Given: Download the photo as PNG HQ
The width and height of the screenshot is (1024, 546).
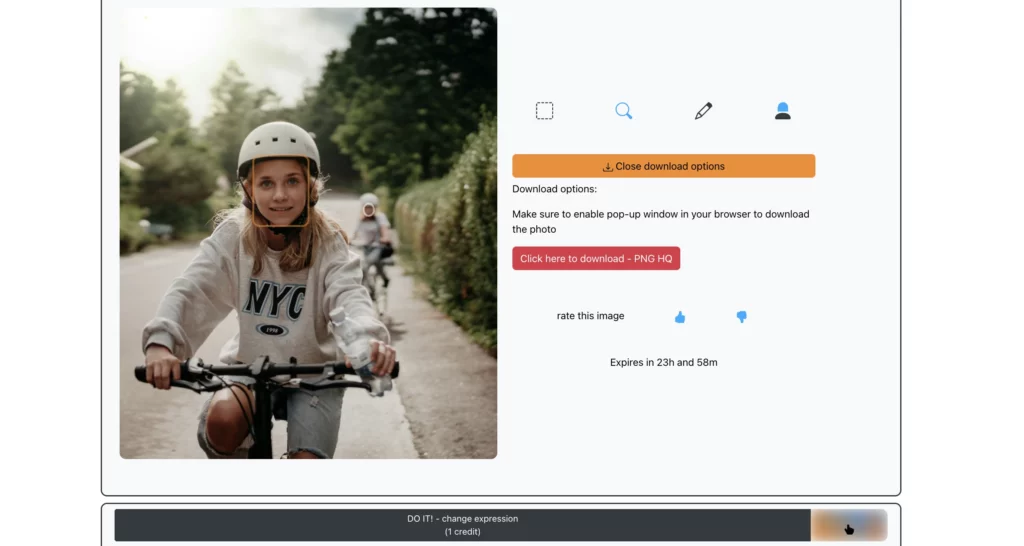Looking at the screenshot, I should [596, 258].
